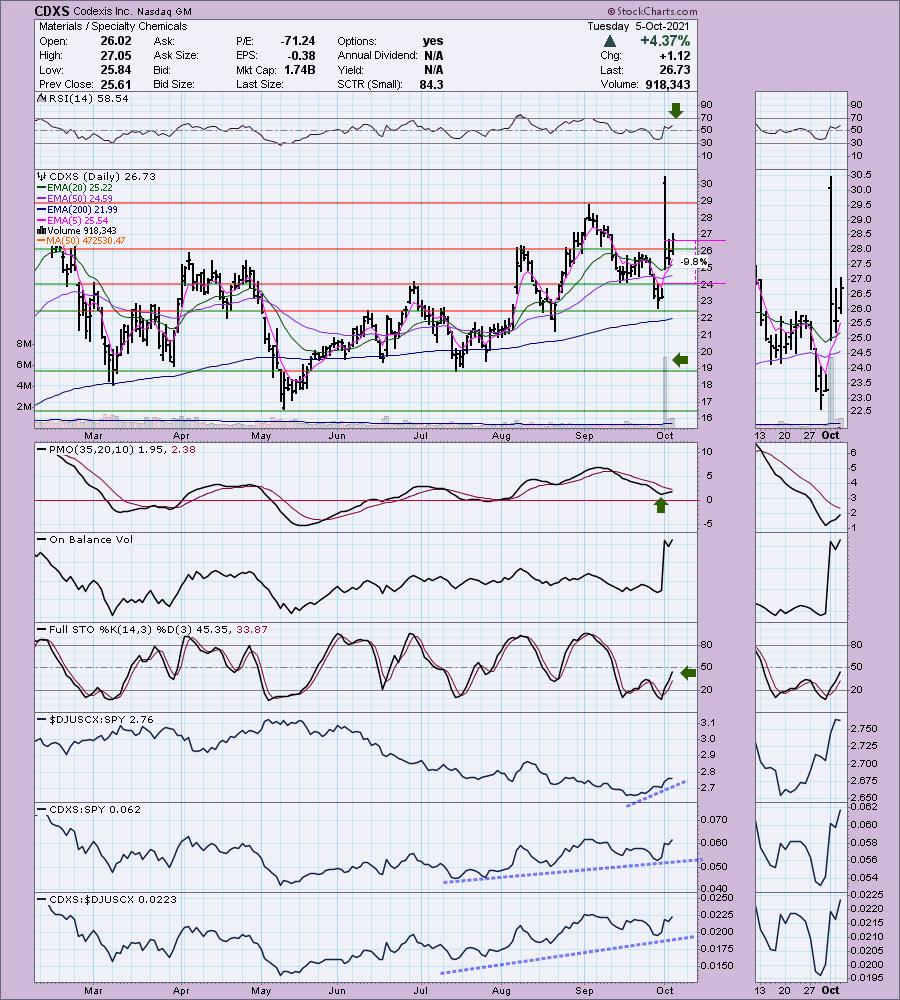The image size is (900, 1000).
Task: Select the Open value 26.02
Action: 115,41
